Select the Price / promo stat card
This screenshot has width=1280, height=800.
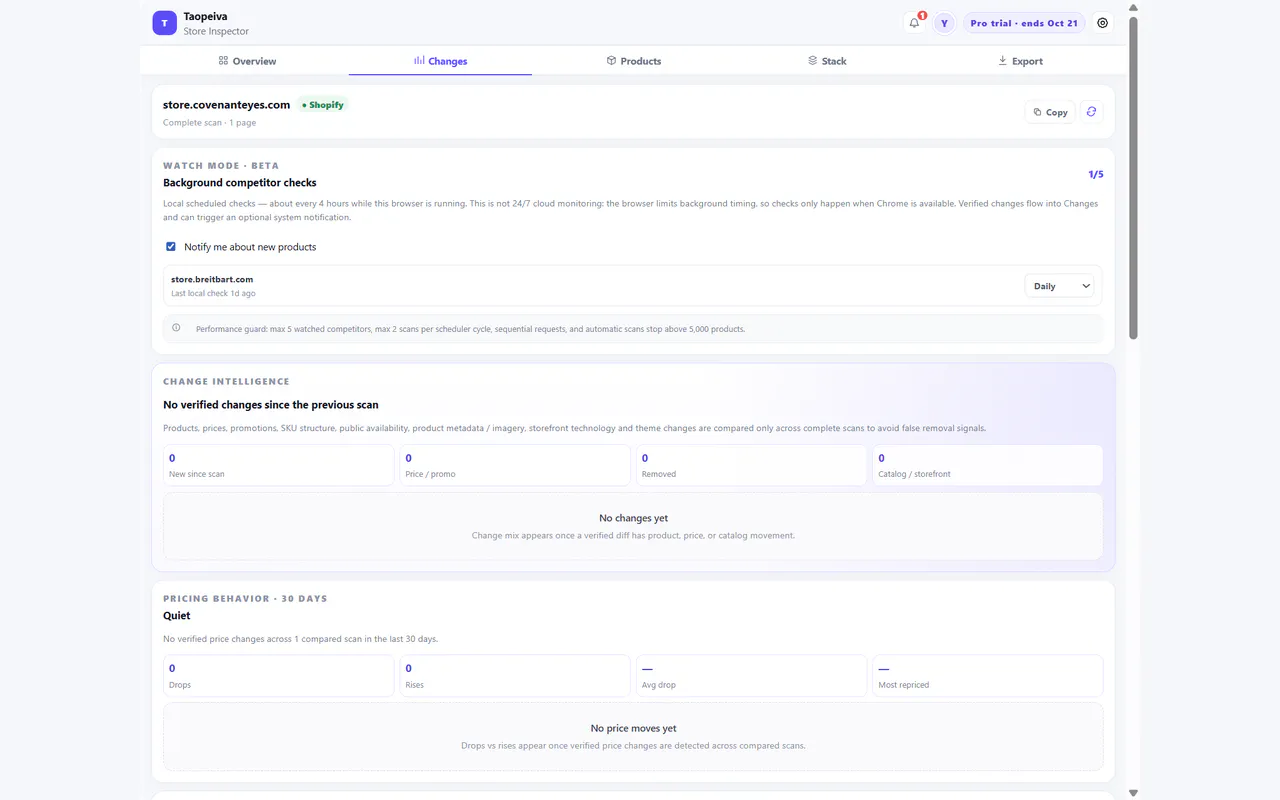point(515,465)
